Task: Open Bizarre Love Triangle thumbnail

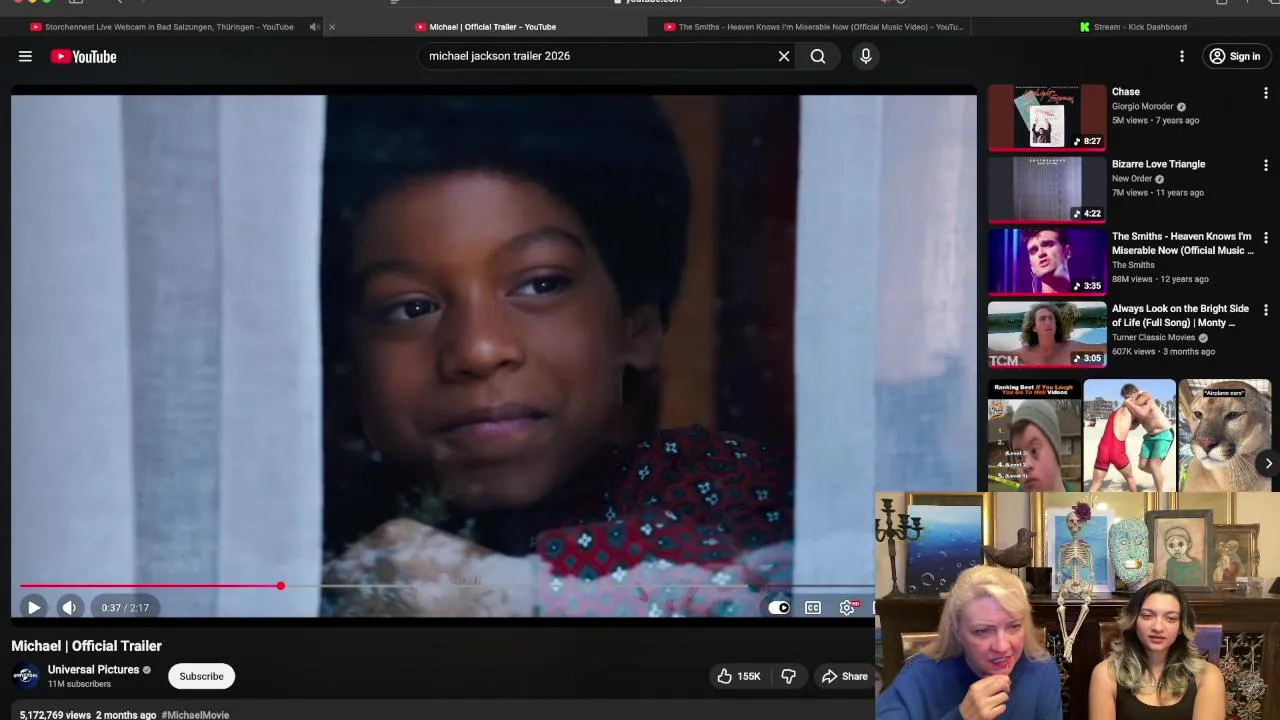Action: [1047, 190]
